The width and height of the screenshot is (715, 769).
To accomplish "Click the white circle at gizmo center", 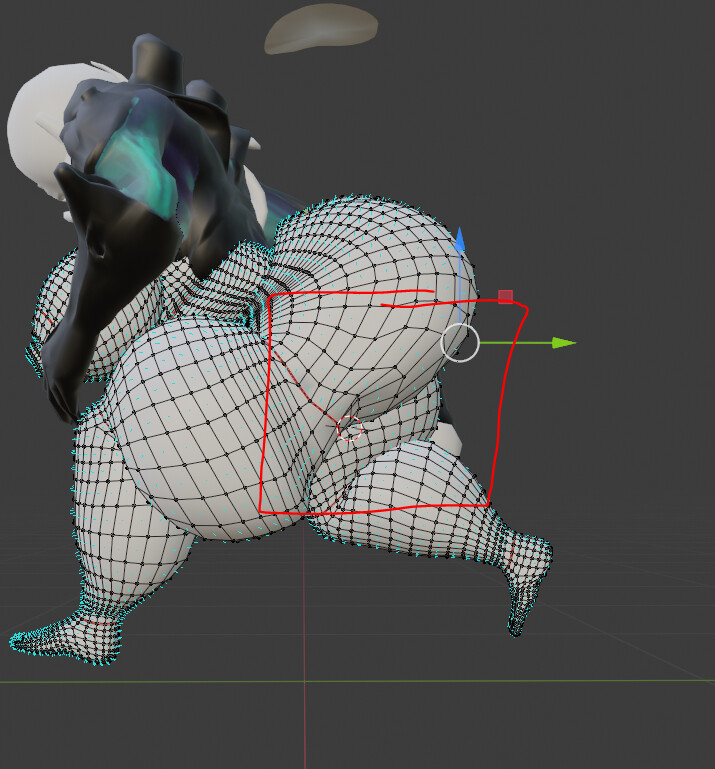I will coord(460,343).
